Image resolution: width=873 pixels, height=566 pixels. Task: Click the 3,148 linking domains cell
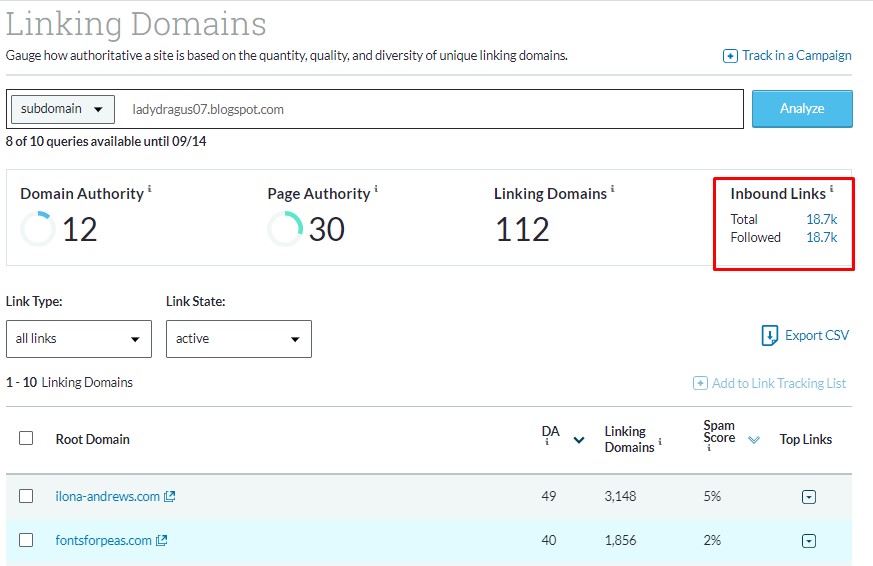point(620,496)
